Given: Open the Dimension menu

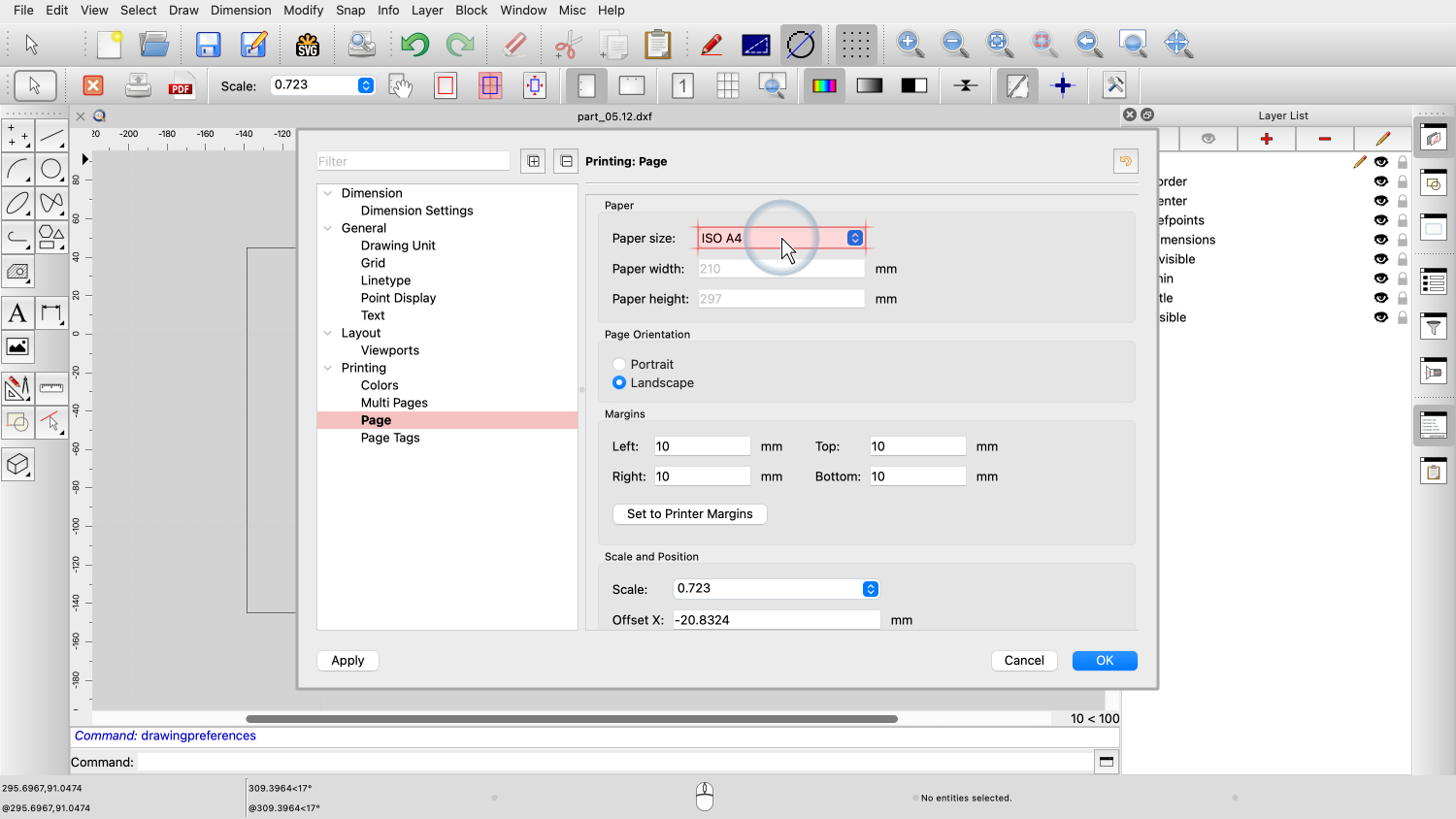Looking at the screenshot, I should [x=241, y=10].
